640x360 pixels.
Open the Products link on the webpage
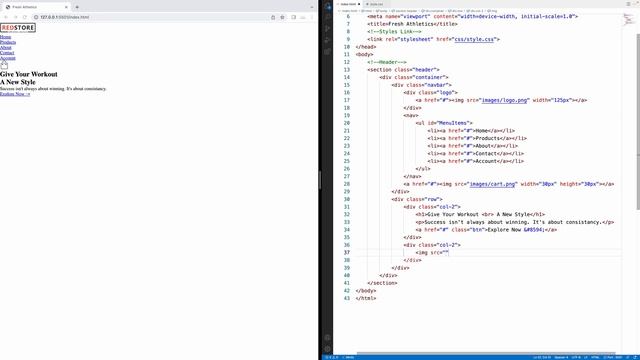tap(8, 42)
